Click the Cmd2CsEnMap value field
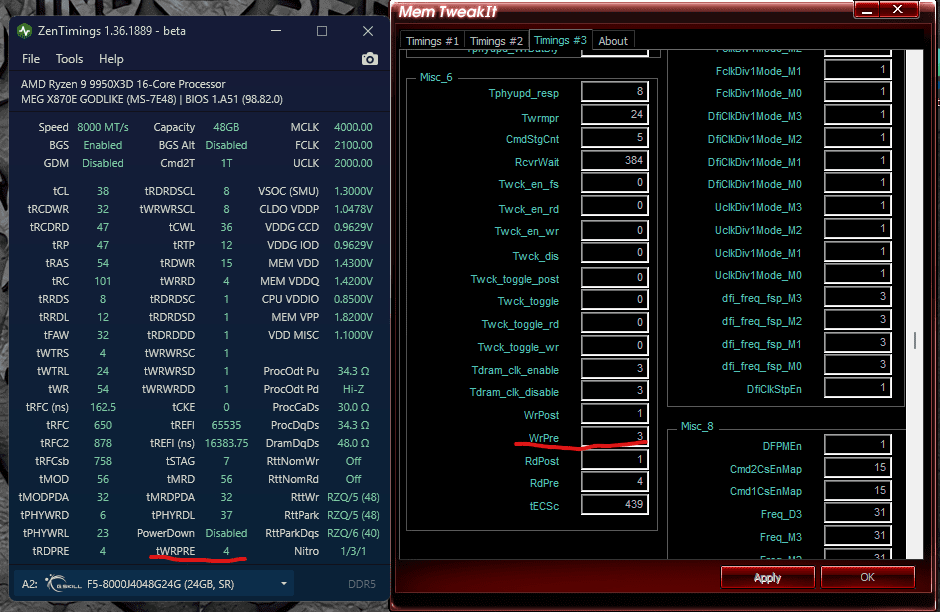Image resolution: width=940 pixels, height=612 pixels. [858, 468]
